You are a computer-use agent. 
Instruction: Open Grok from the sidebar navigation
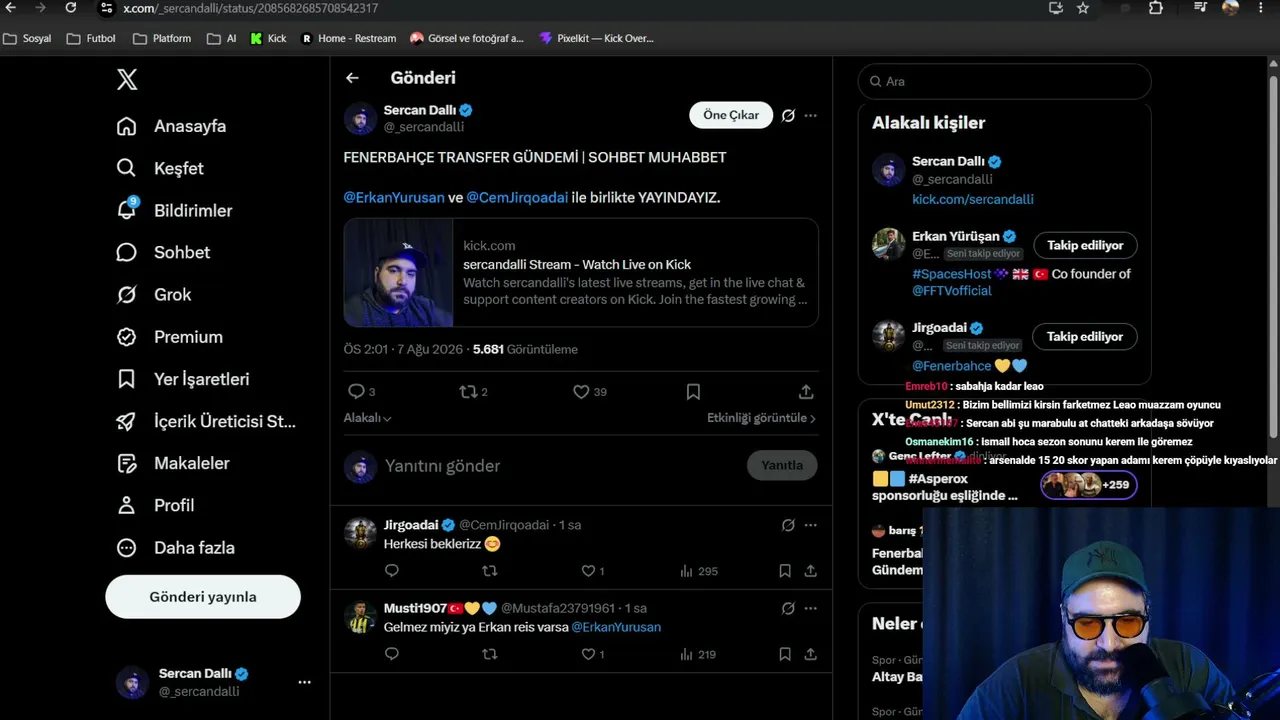153,295
